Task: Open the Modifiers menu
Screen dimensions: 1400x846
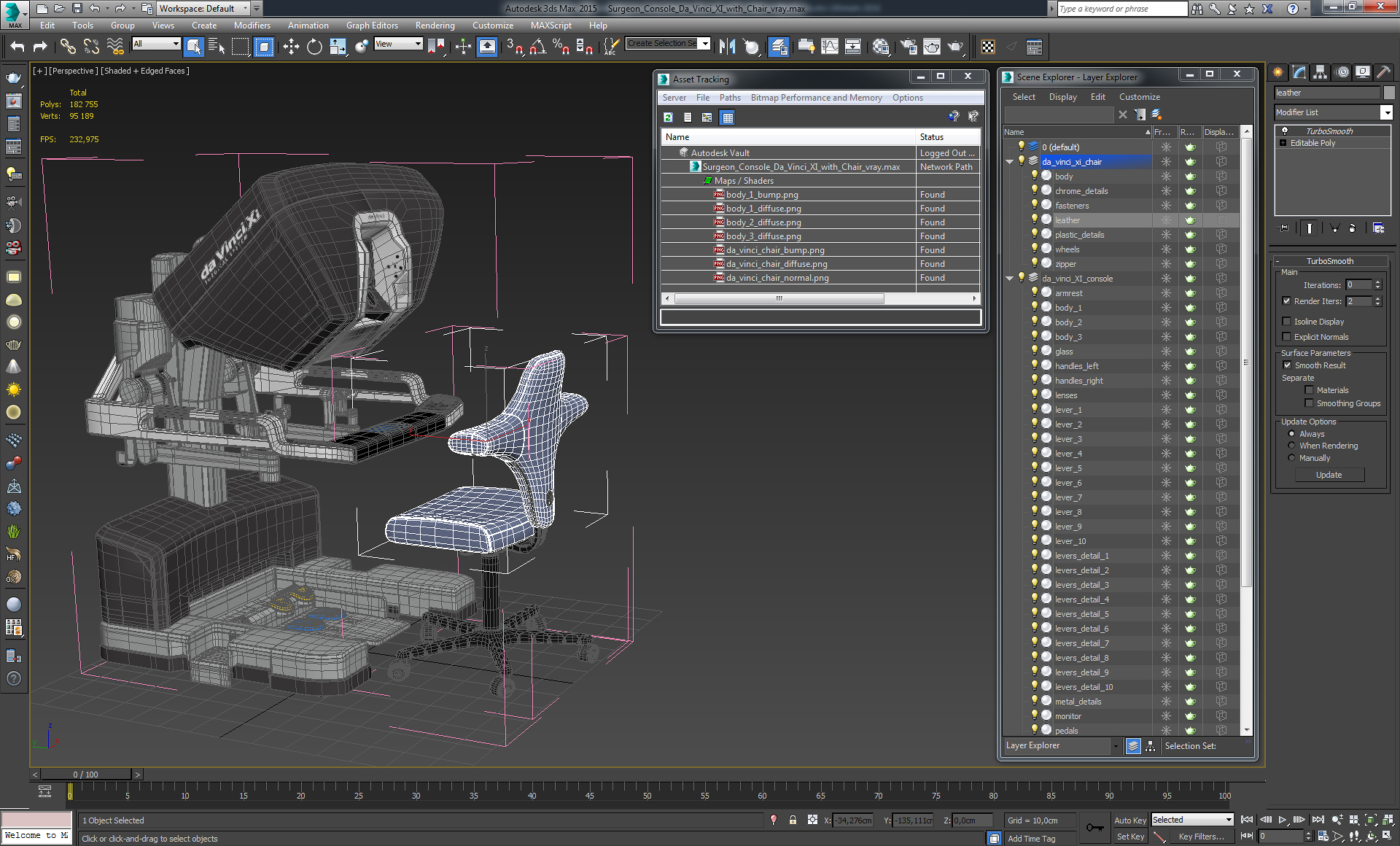Action: 252,26
